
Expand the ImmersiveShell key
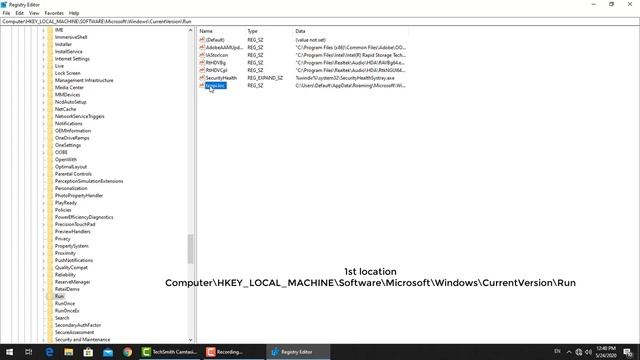pos(43,37)
